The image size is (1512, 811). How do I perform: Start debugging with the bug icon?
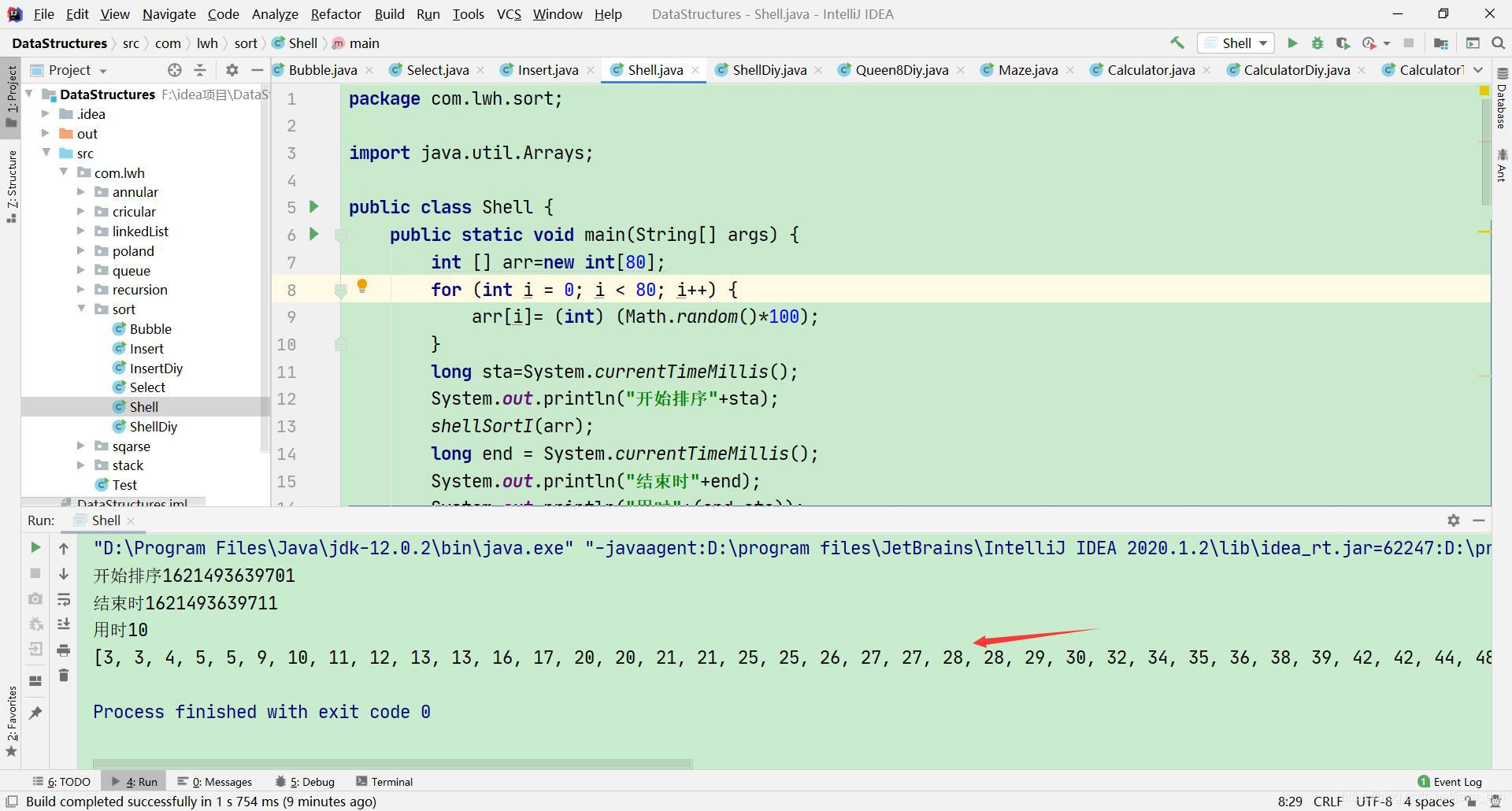tap(1317, 43)
